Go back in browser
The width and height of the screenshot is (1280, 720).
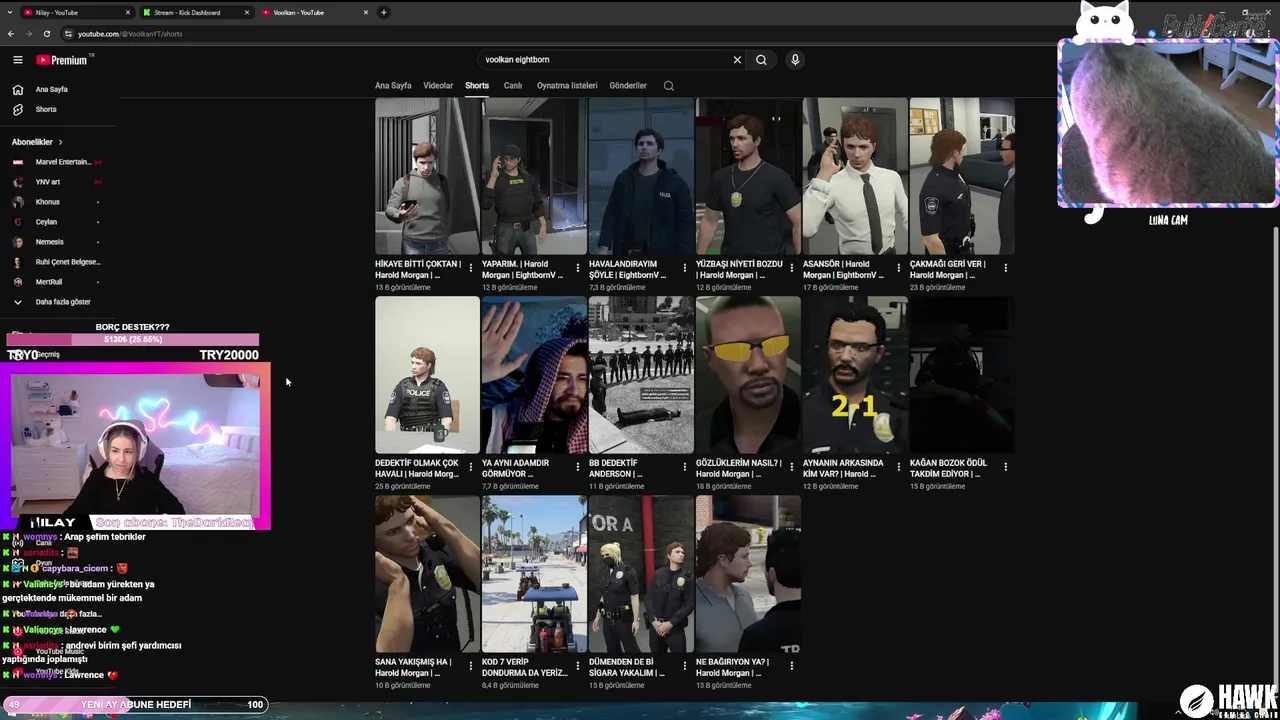11,34
